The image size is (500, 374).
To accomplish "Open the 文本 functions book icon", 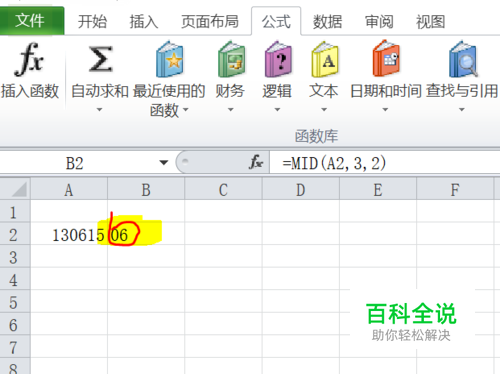I will click(324, 59).
